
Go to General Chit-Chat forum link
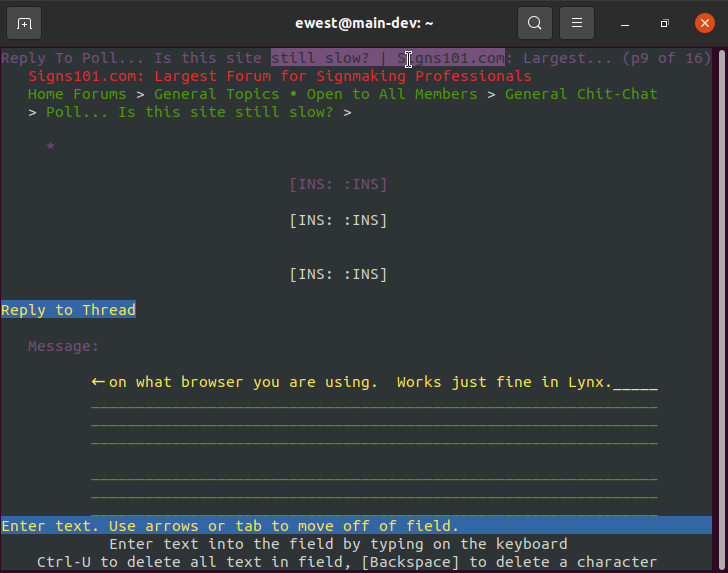[581, 94]
